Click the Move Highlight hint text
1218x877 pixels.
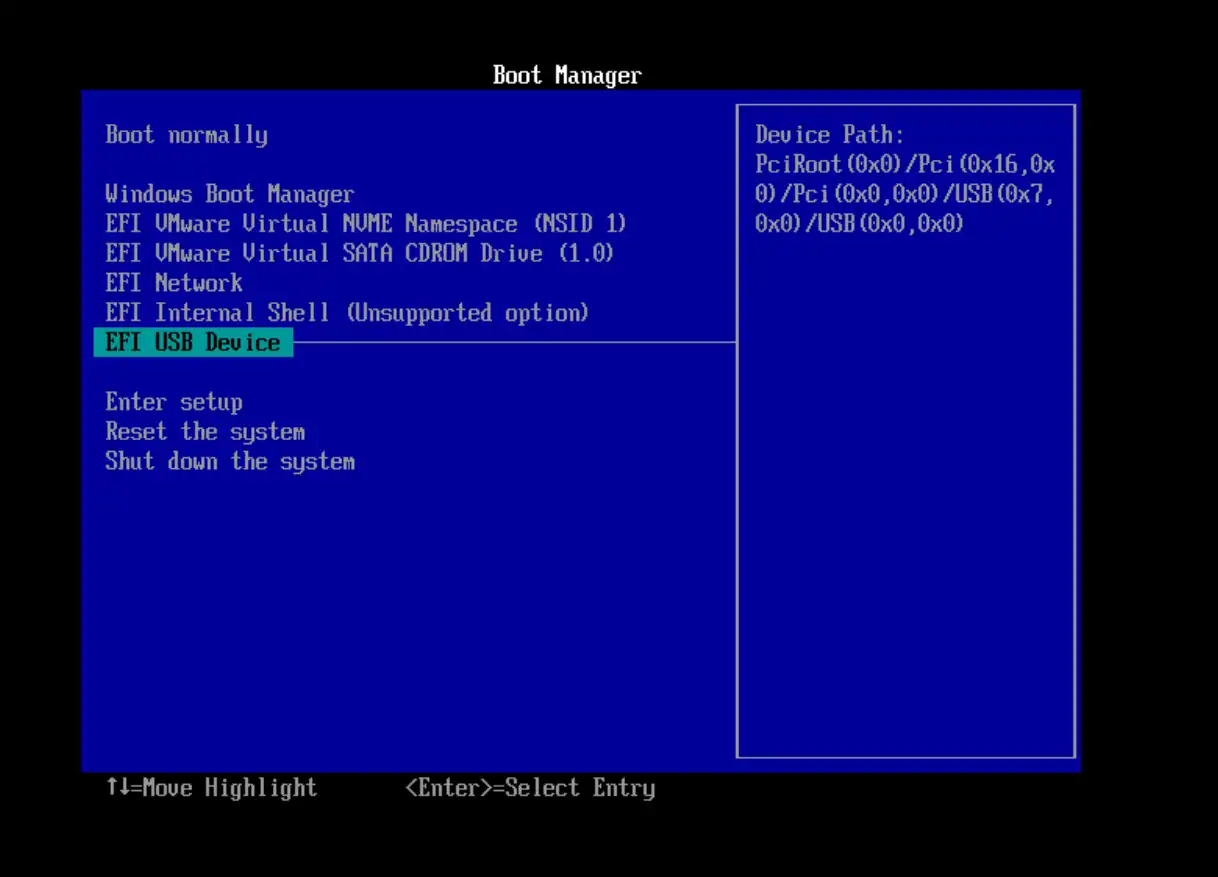tap(211, 788)
